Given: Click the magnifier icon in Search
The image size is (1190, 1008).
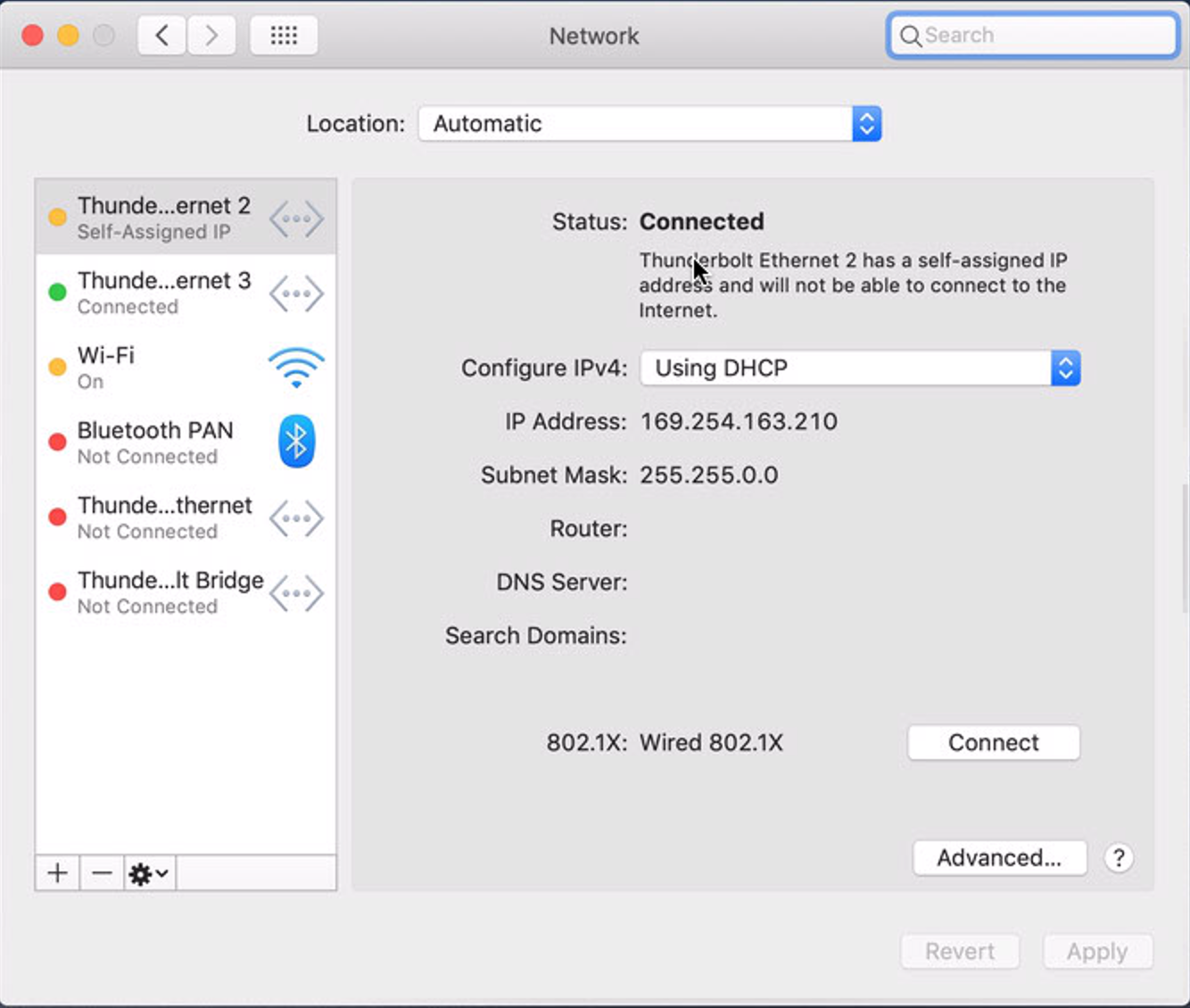Looking at the screenshot, I should tap(910, 36).
